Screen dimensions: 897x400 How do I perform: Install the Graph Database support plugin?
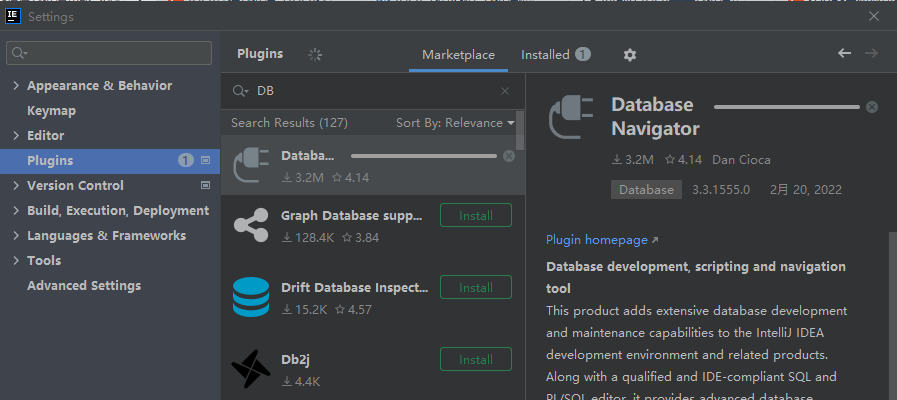475,215
